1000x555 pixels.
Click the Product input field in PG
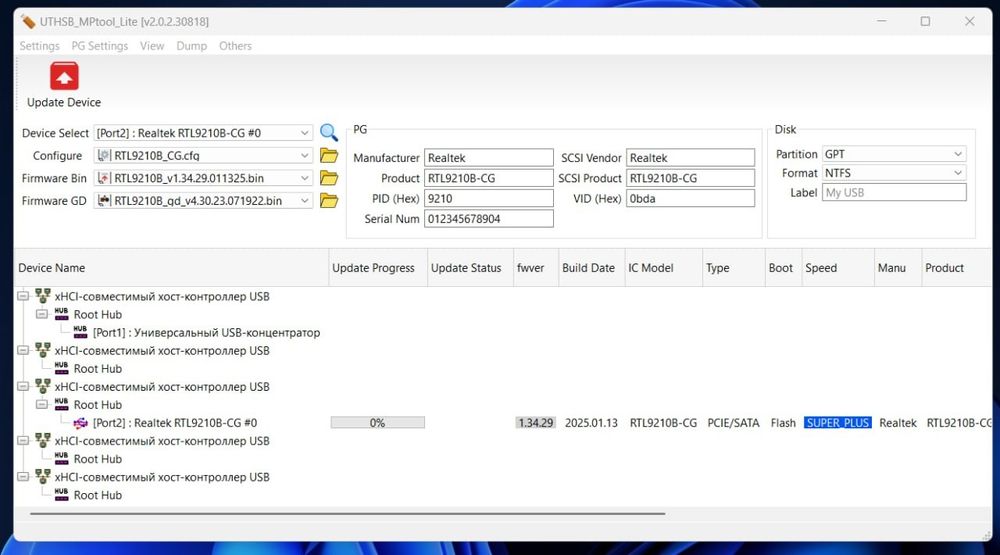click(489, 178)
